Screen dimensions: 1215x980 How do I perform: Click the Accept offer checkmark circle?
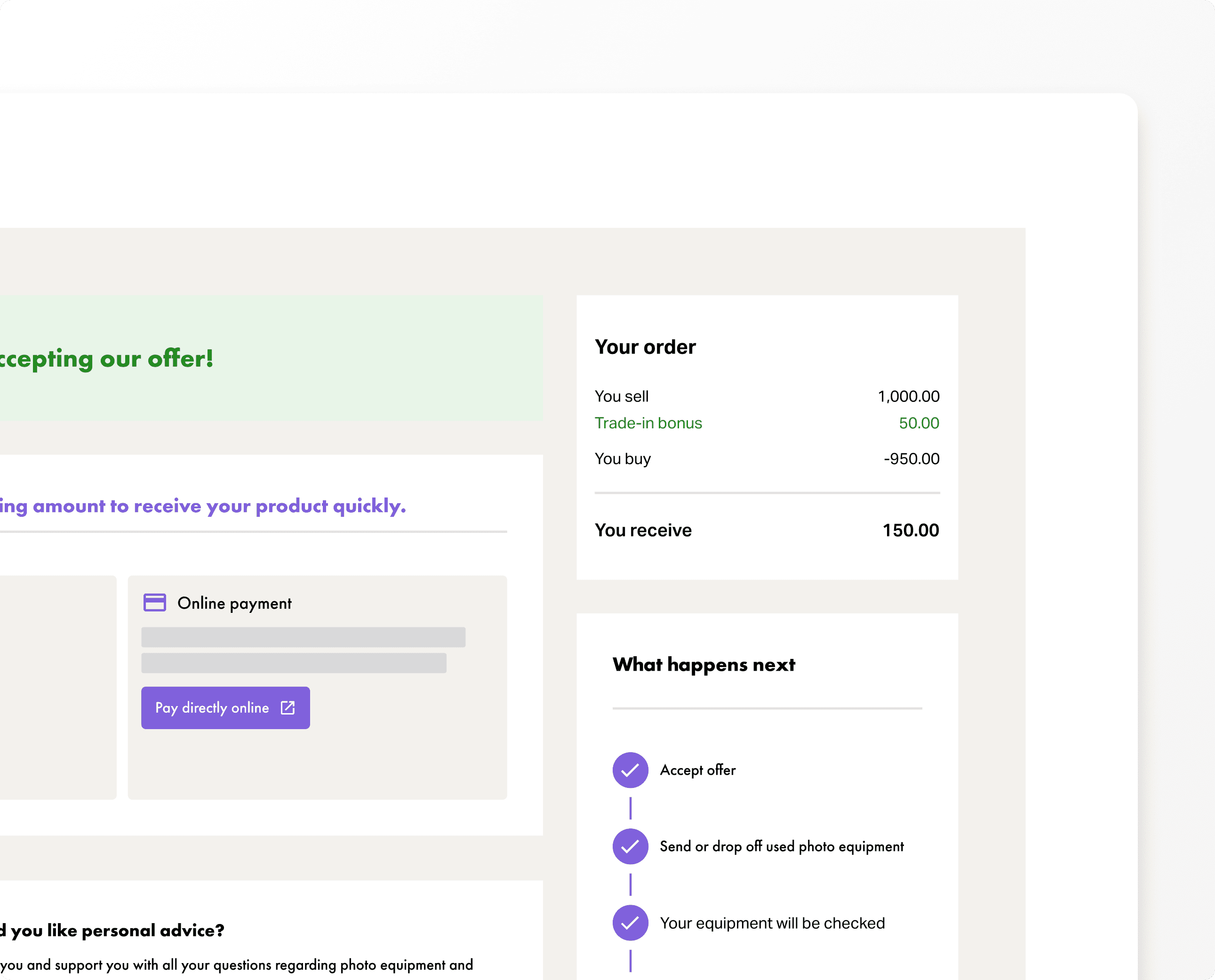point(630,770)
